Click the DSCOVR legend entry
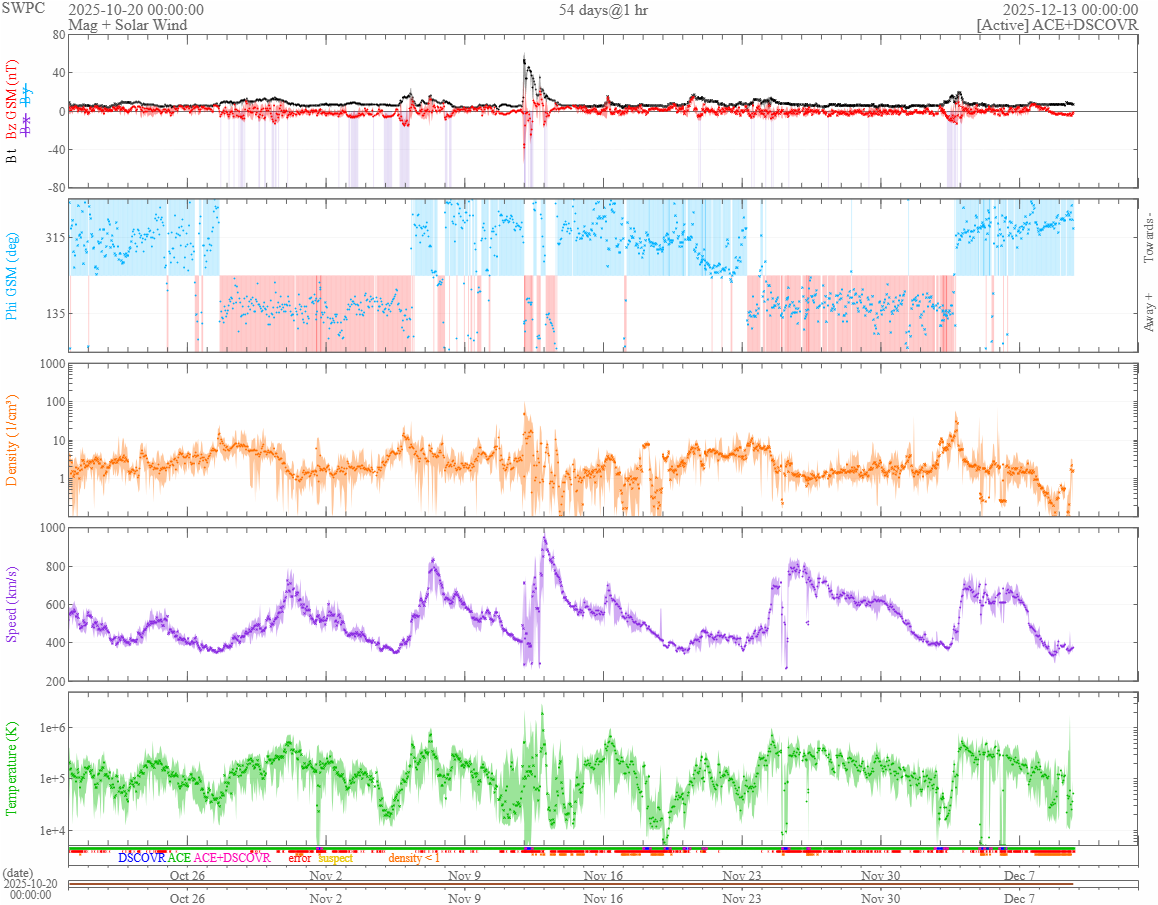The height and width of the screenshot is (905, 1158). click(142, 858)
